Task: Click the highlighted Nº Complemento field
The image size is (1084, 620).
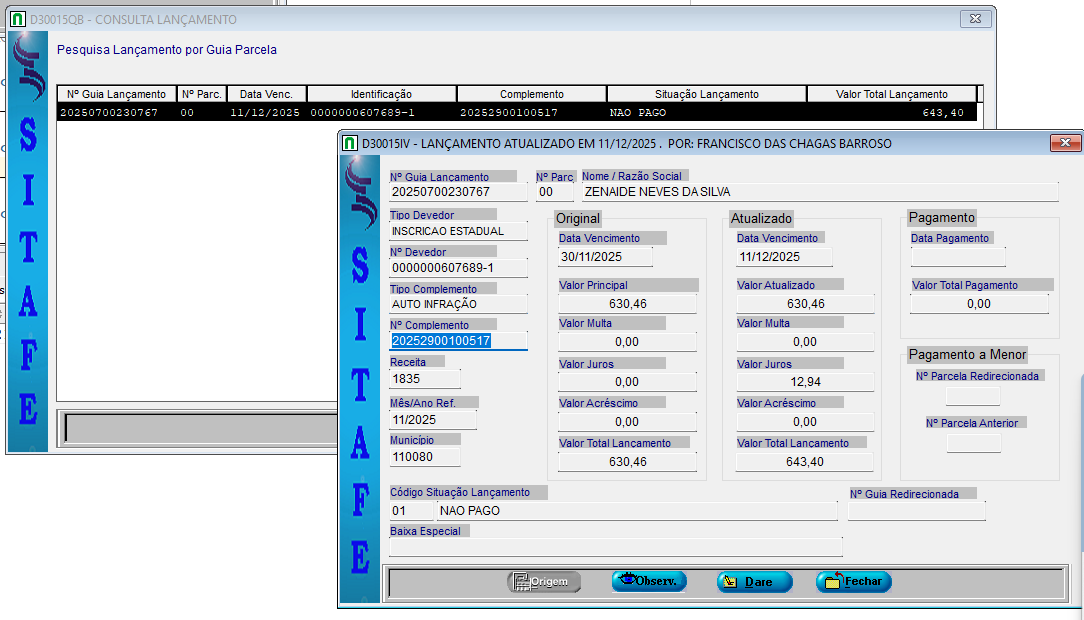Action: coord(458,341)
